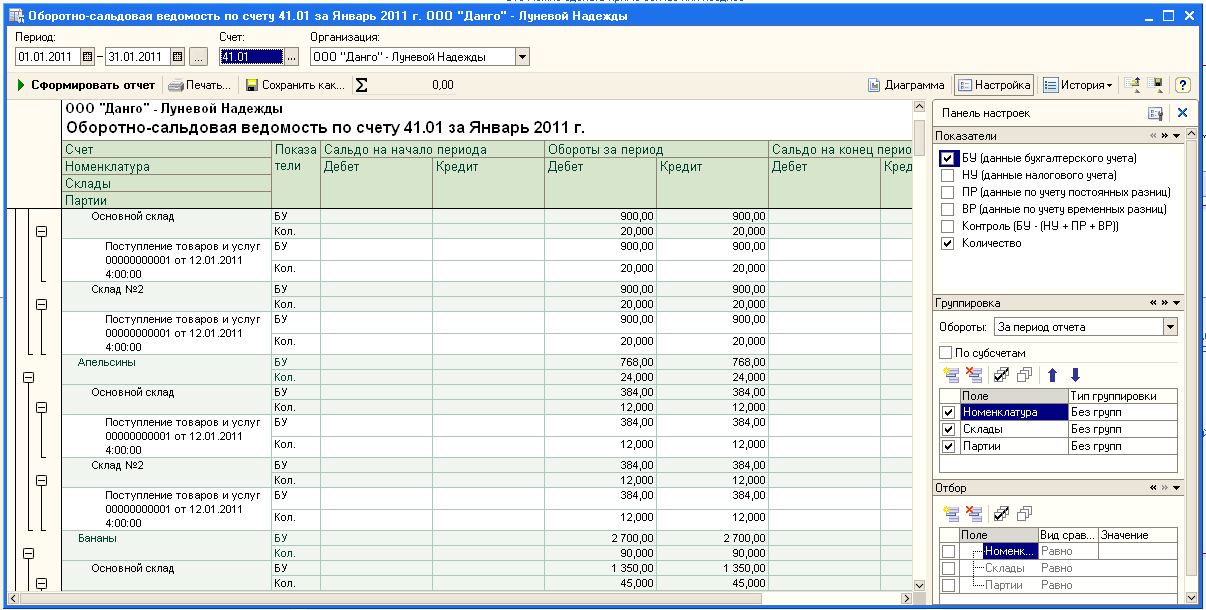Toggle the По субсчетам checkbox

946,352
